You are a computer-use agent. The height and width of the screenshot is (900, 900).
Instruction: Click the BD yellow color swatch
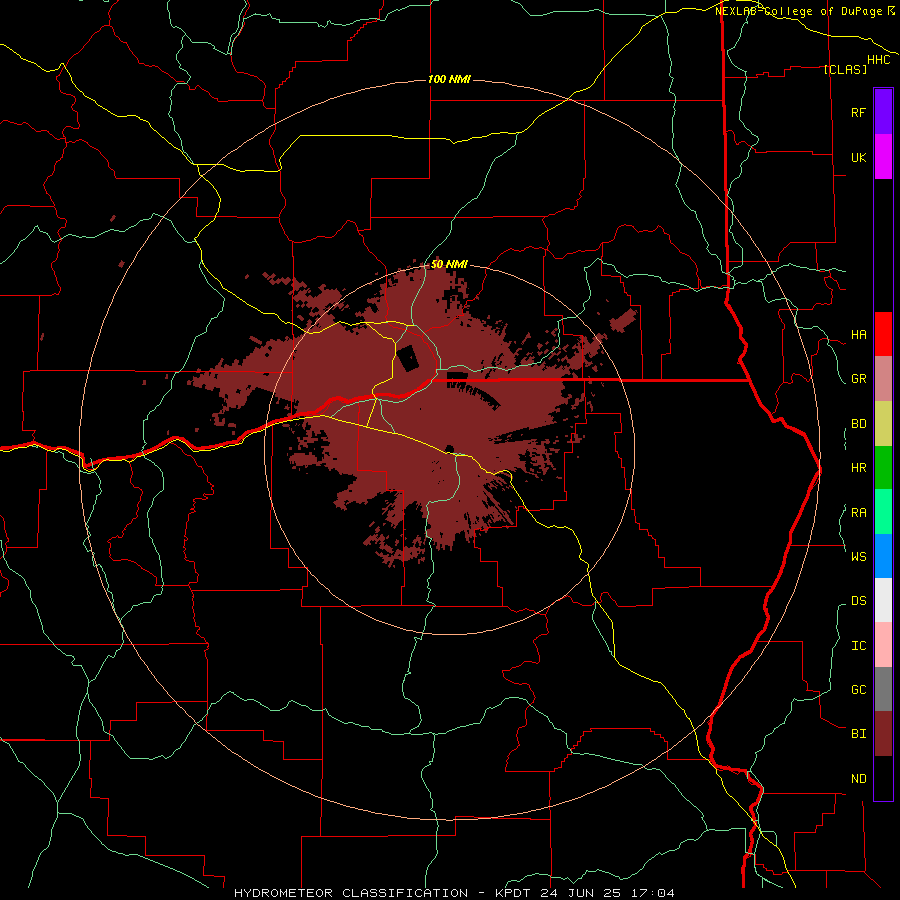[883, 424]
